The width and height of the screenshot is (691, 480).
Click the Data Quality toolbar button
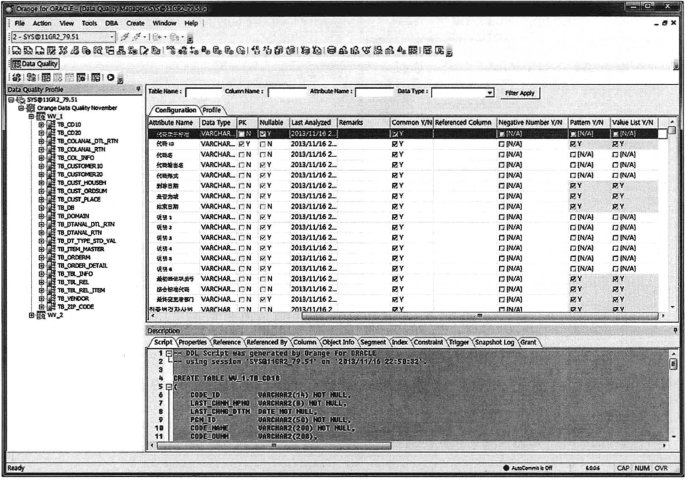[35, 64]
